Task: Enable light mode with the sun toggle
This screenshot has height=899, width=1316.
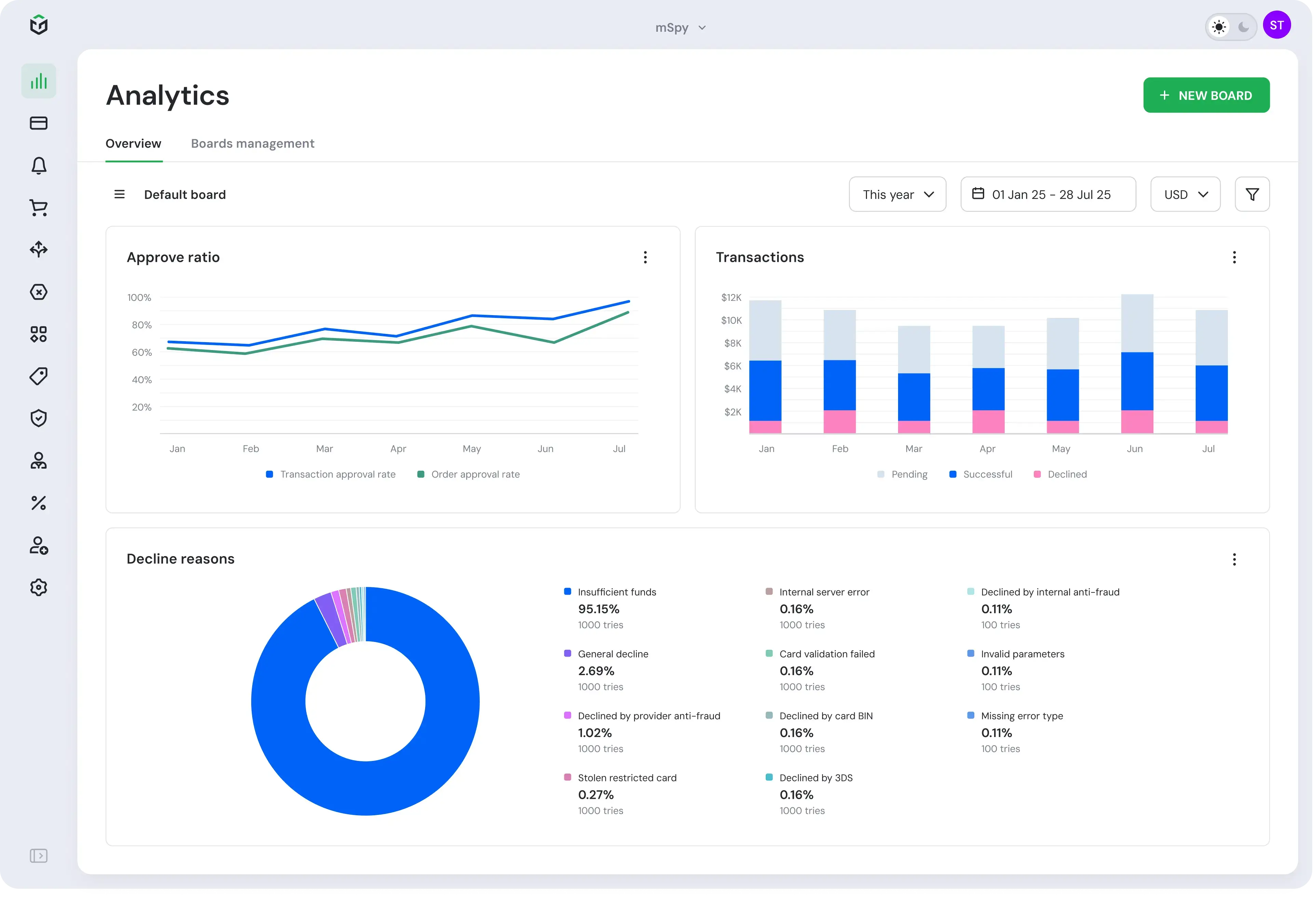Action: click(1219, 27)
